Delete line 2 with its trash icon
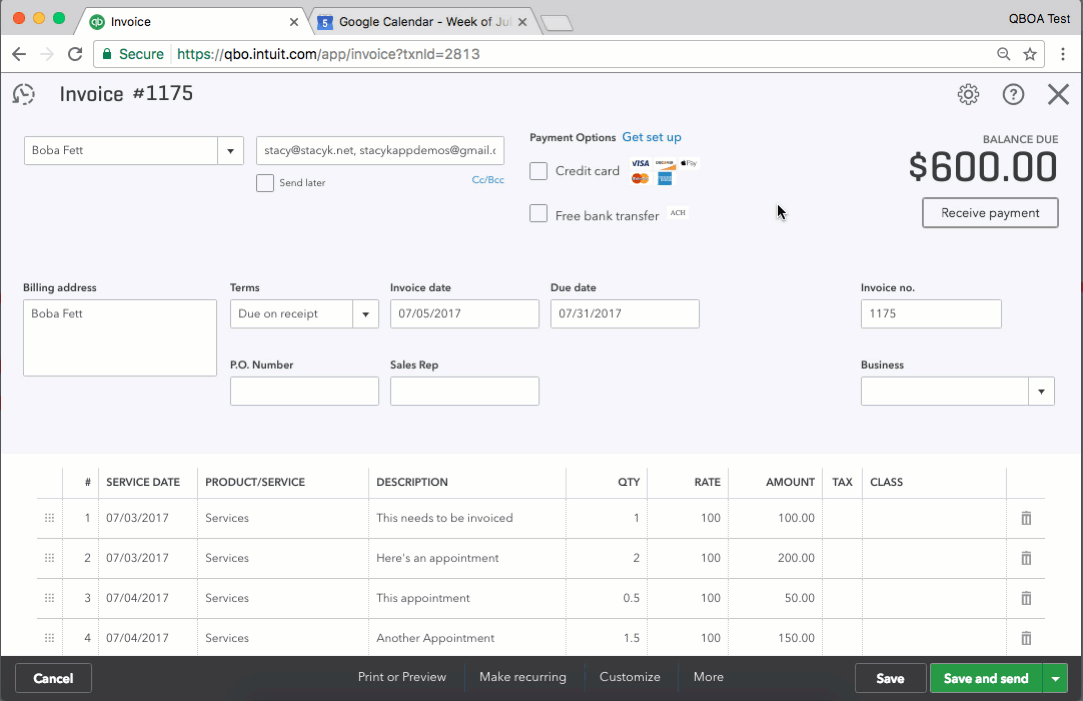 pyautogui.click(x=1026, y=558)
